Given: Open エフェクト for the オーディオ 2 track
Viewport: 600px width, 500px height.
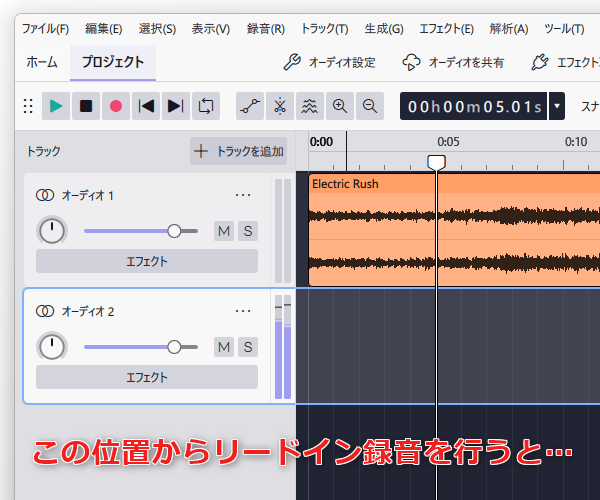Looking at the screenshot, I should [x=147, y=377].
